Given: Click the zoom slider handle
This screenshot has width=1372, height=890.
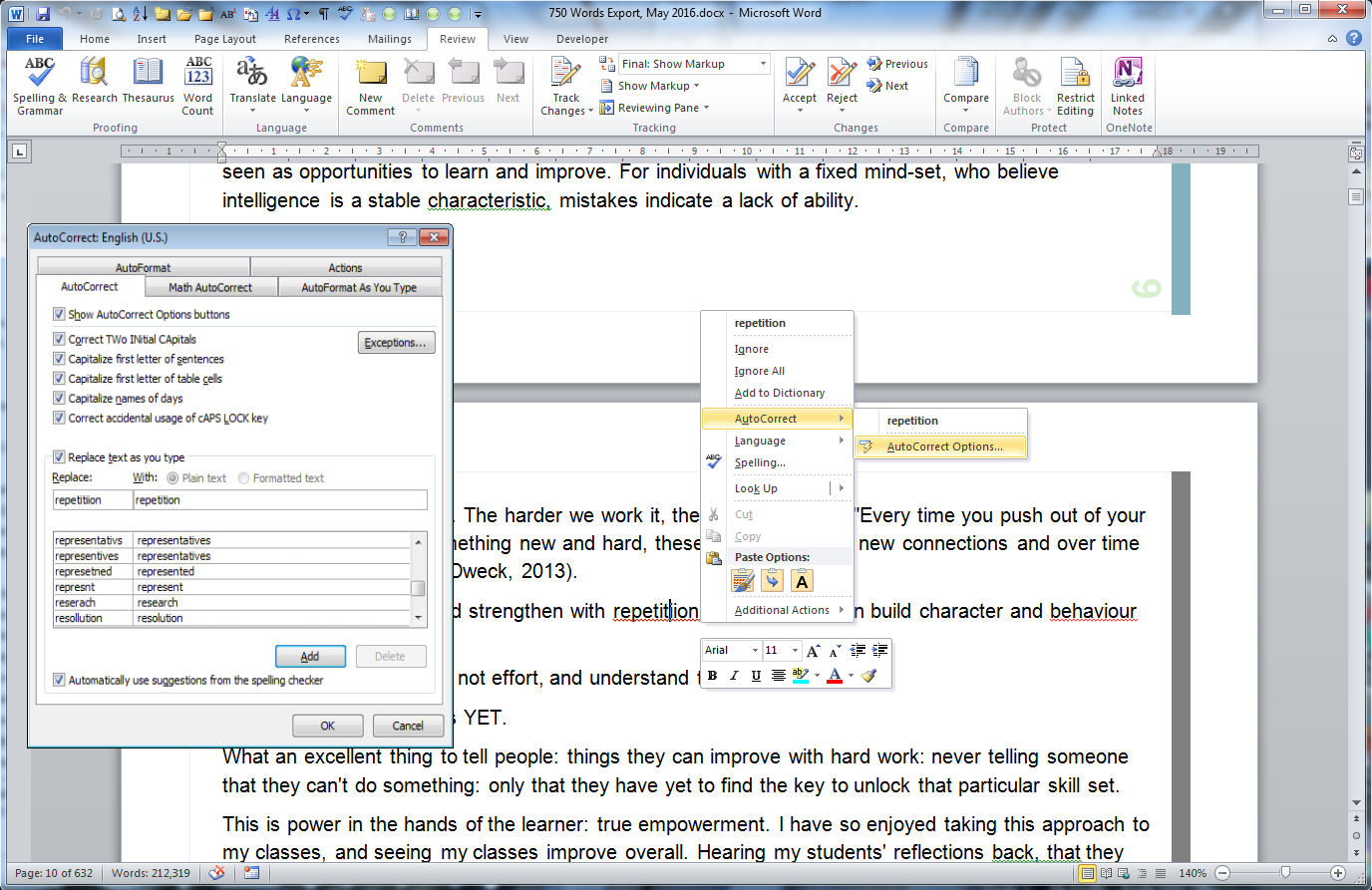Looking at the screenshot, I should coord(1284,873).
